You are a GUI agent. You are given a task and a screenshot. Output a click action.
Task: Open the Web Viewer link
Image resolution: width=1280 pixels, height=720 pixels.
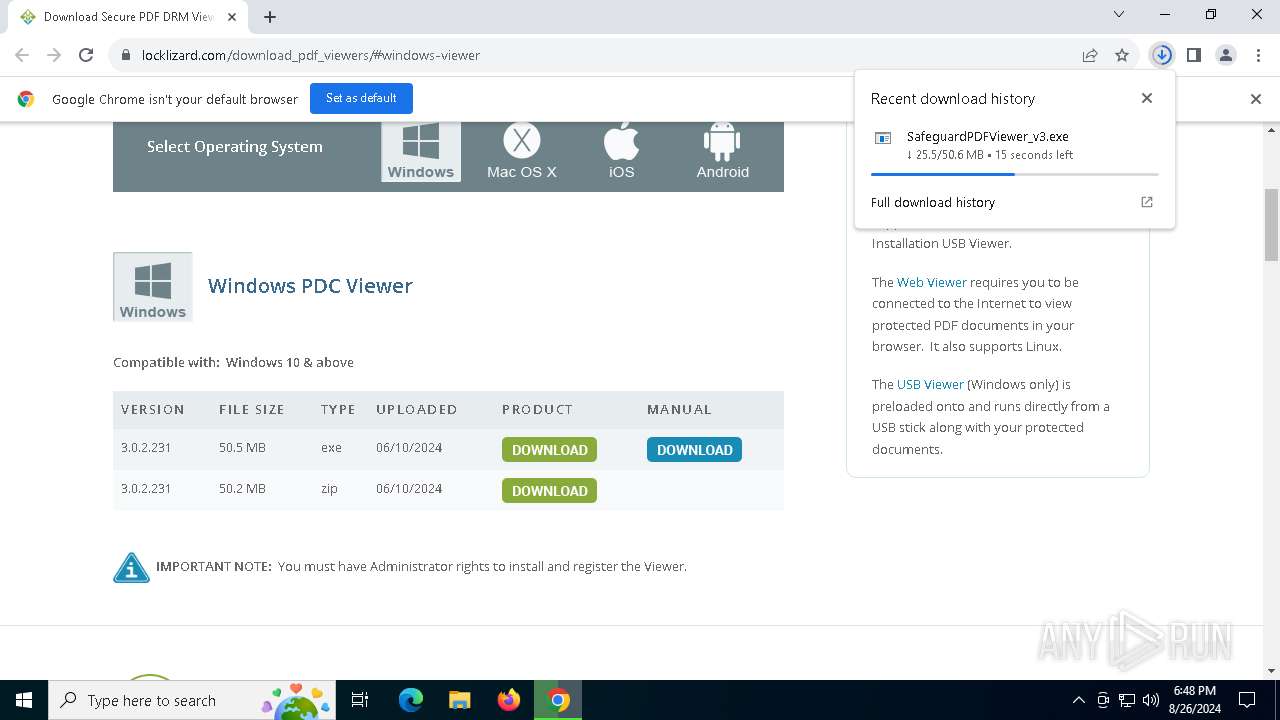(931, 282)
